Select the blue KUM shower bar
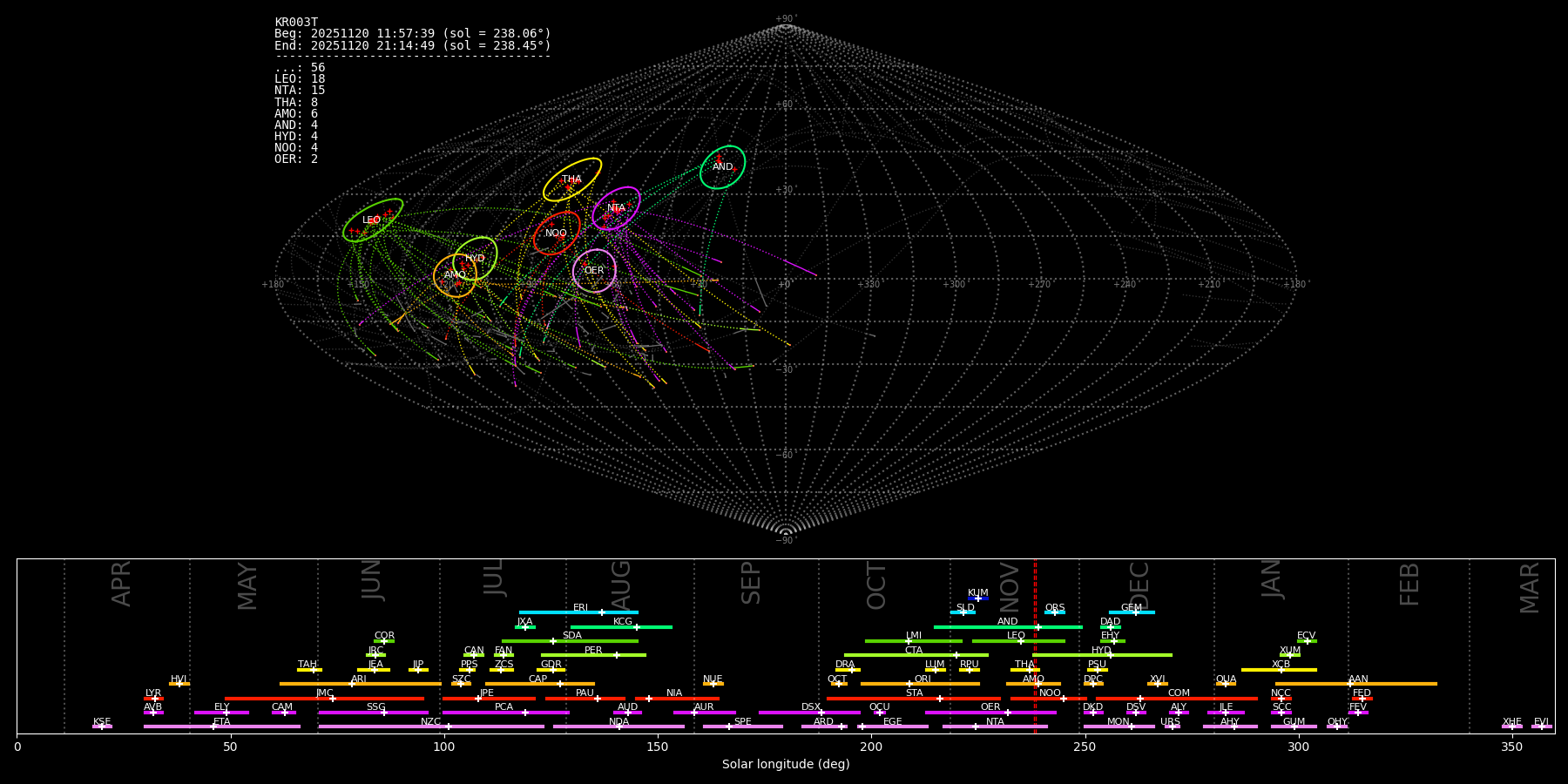Image resolution: width=1568 pixels, height=784 pixels. pos(978,598)
